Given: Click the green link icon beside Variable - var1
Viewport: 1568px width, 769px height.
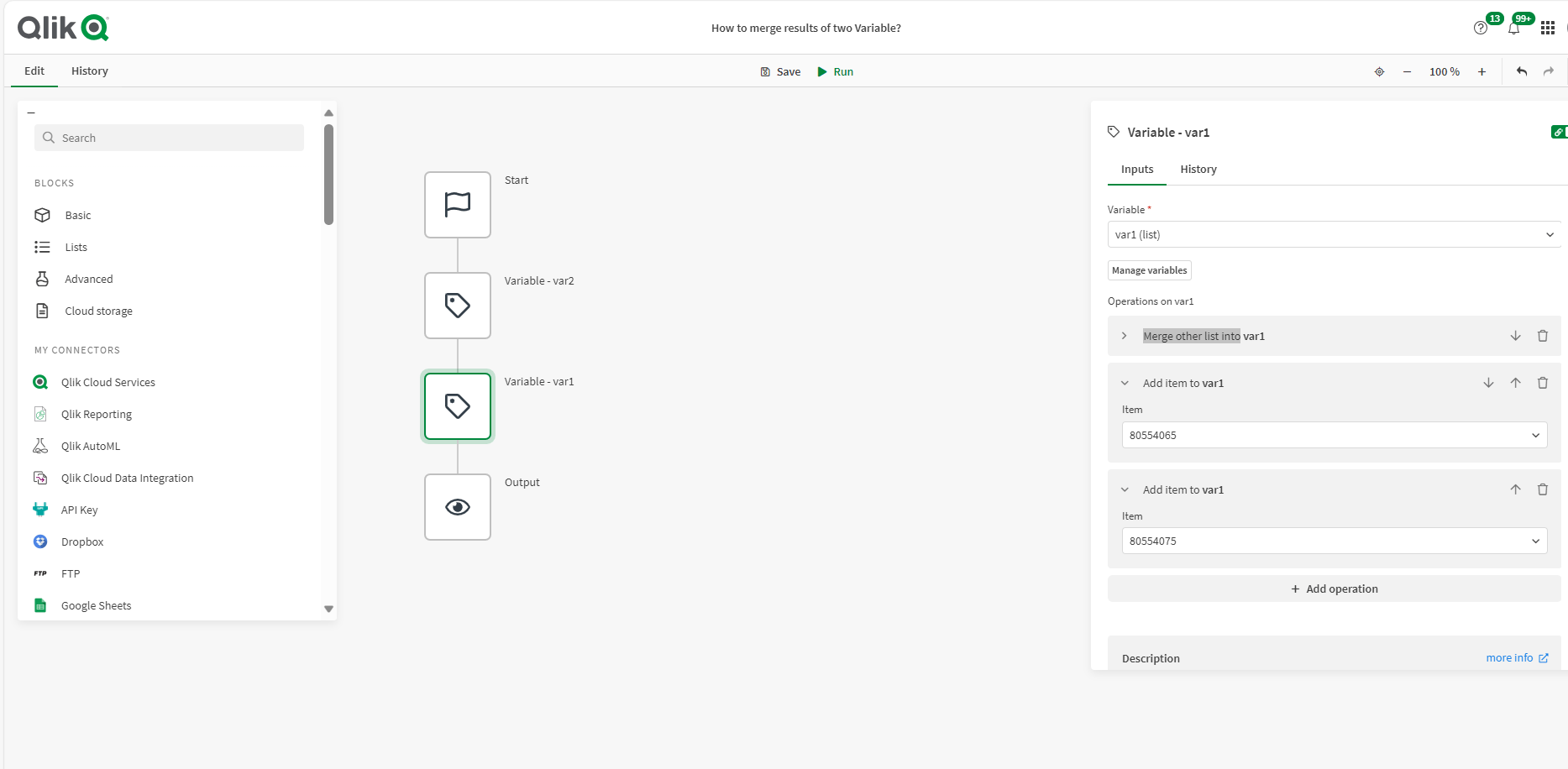Looking at the screenshot, I should point(1559,132).
